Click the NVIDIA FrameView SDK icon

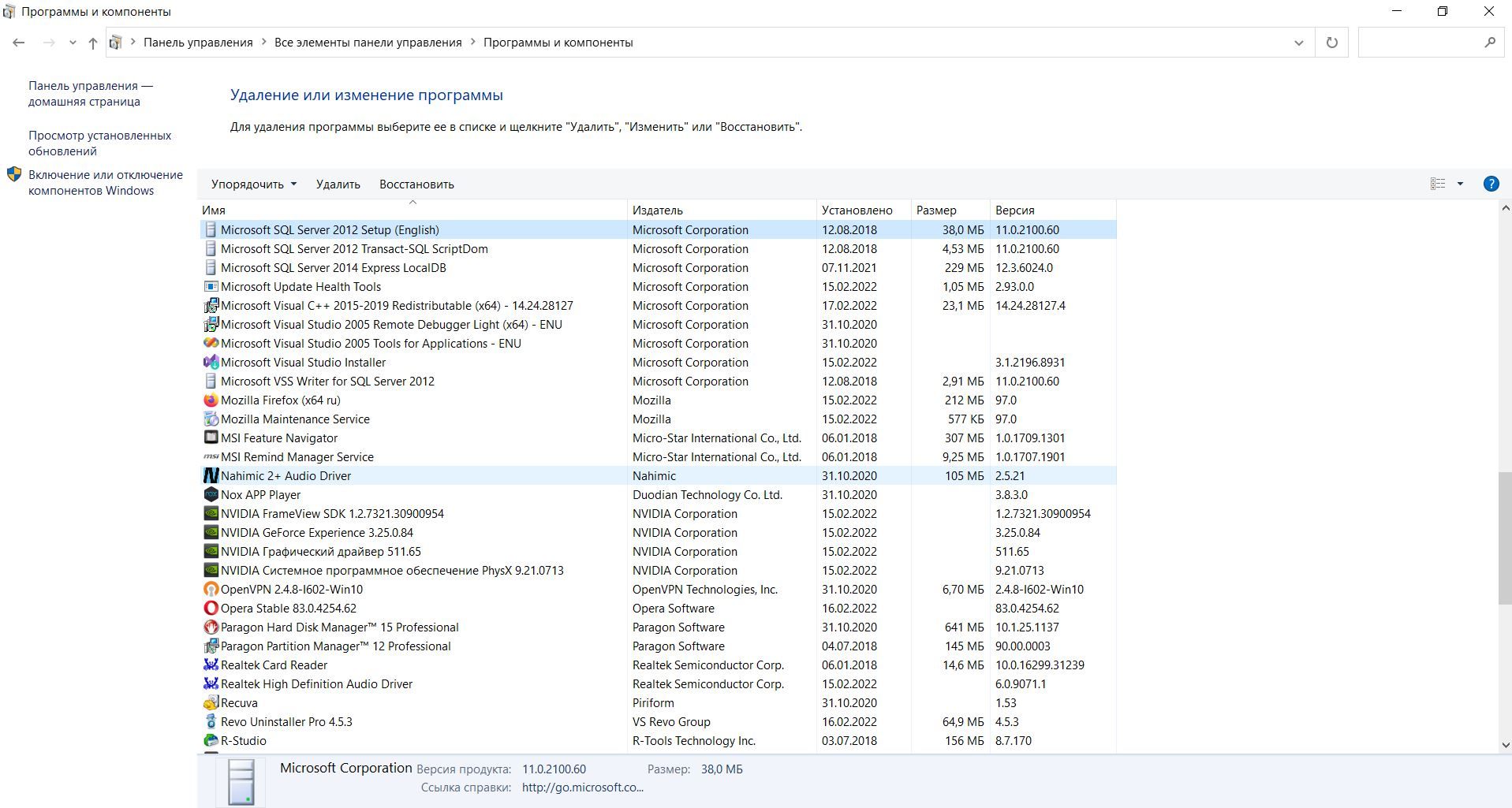click(211, 514)
